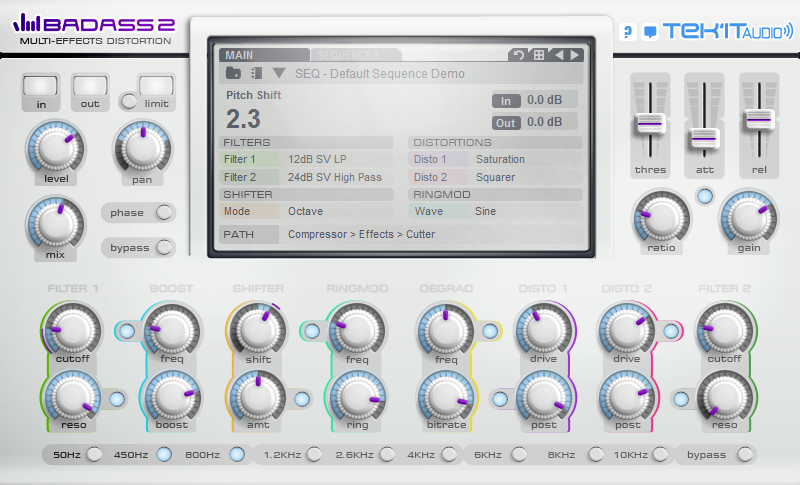Click the pan knob
This screenshot has height=485, width=800.
(x=143, y=148)
